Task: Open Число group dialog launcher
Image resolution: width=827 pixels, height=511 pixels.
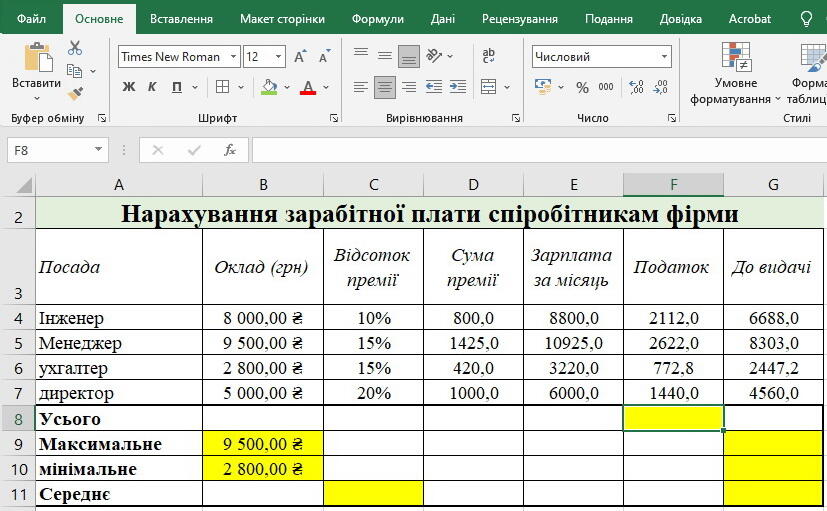Action: (672, 119)
